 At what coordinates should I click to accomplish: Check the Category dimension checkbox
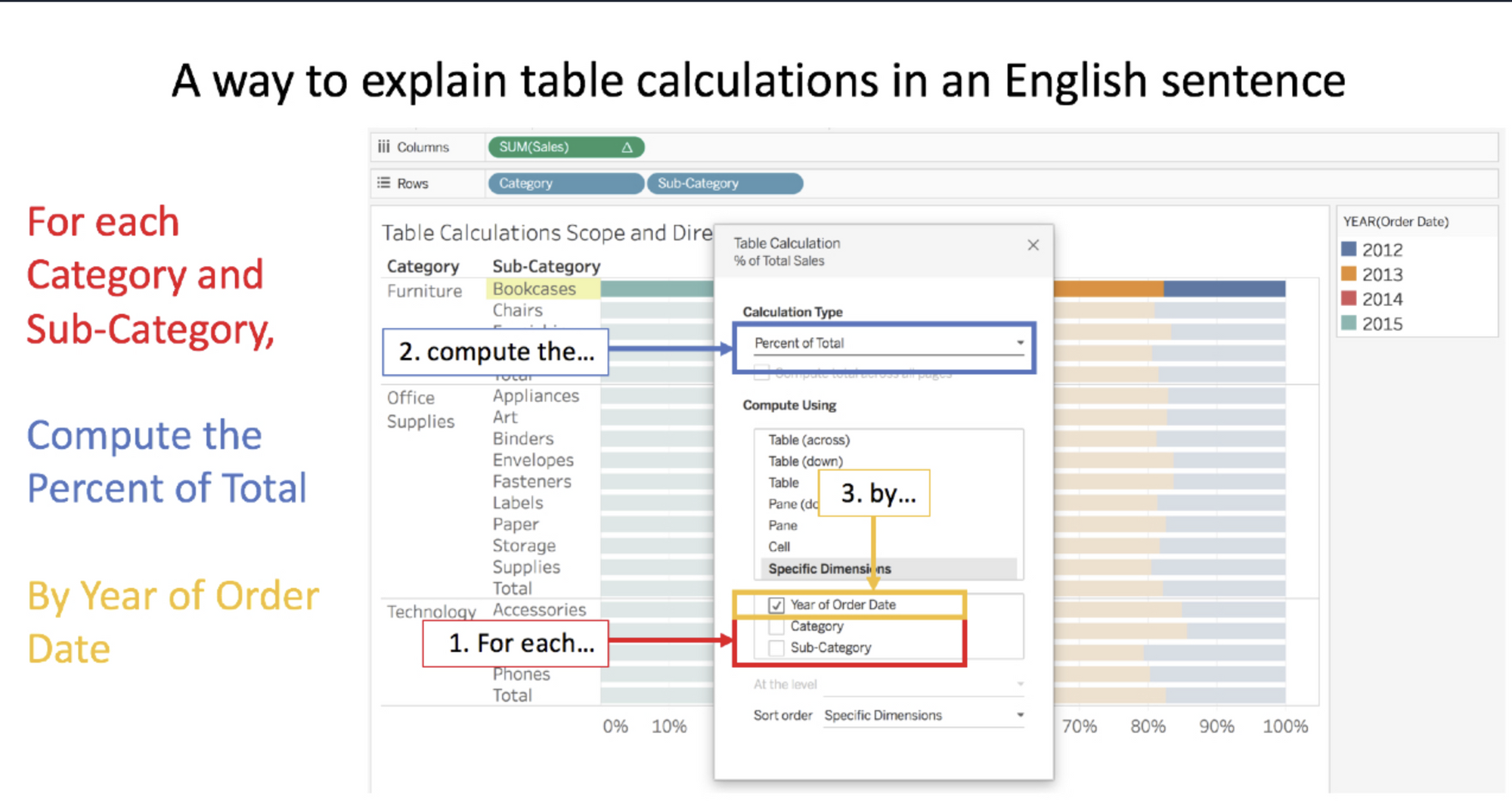point(776,626)
